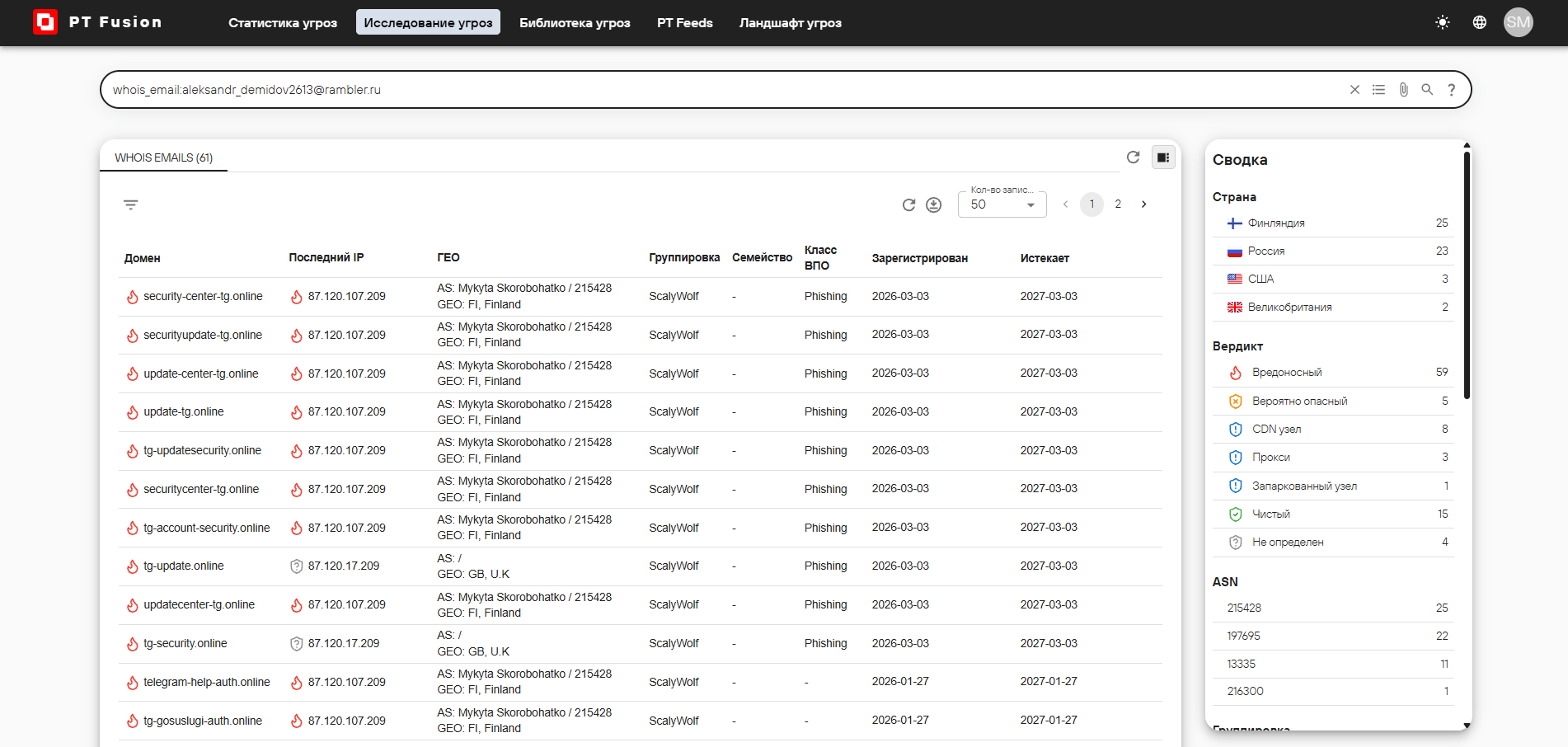Click Phishing class in updatecenter-tg.online row
This screenshot has width=1568, height=747.
(825, 605)
